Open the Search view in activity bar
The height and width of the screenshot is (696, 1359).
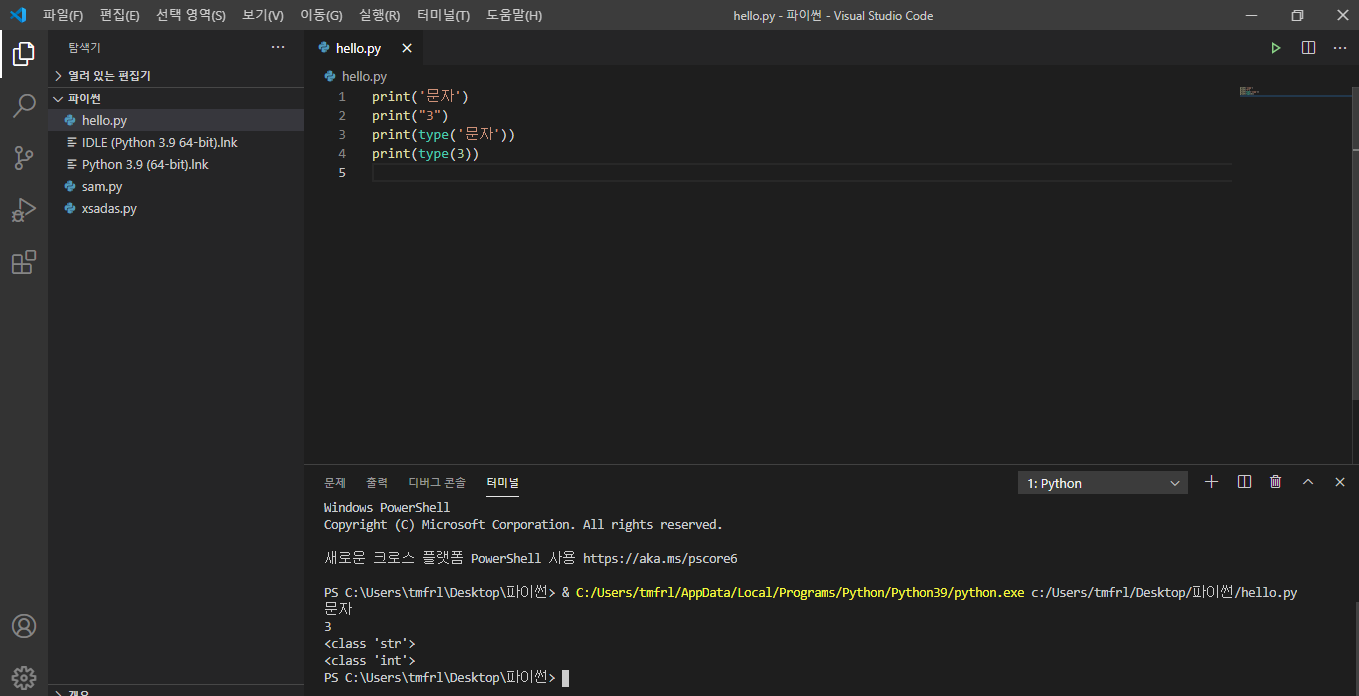(x=24, y=106)
